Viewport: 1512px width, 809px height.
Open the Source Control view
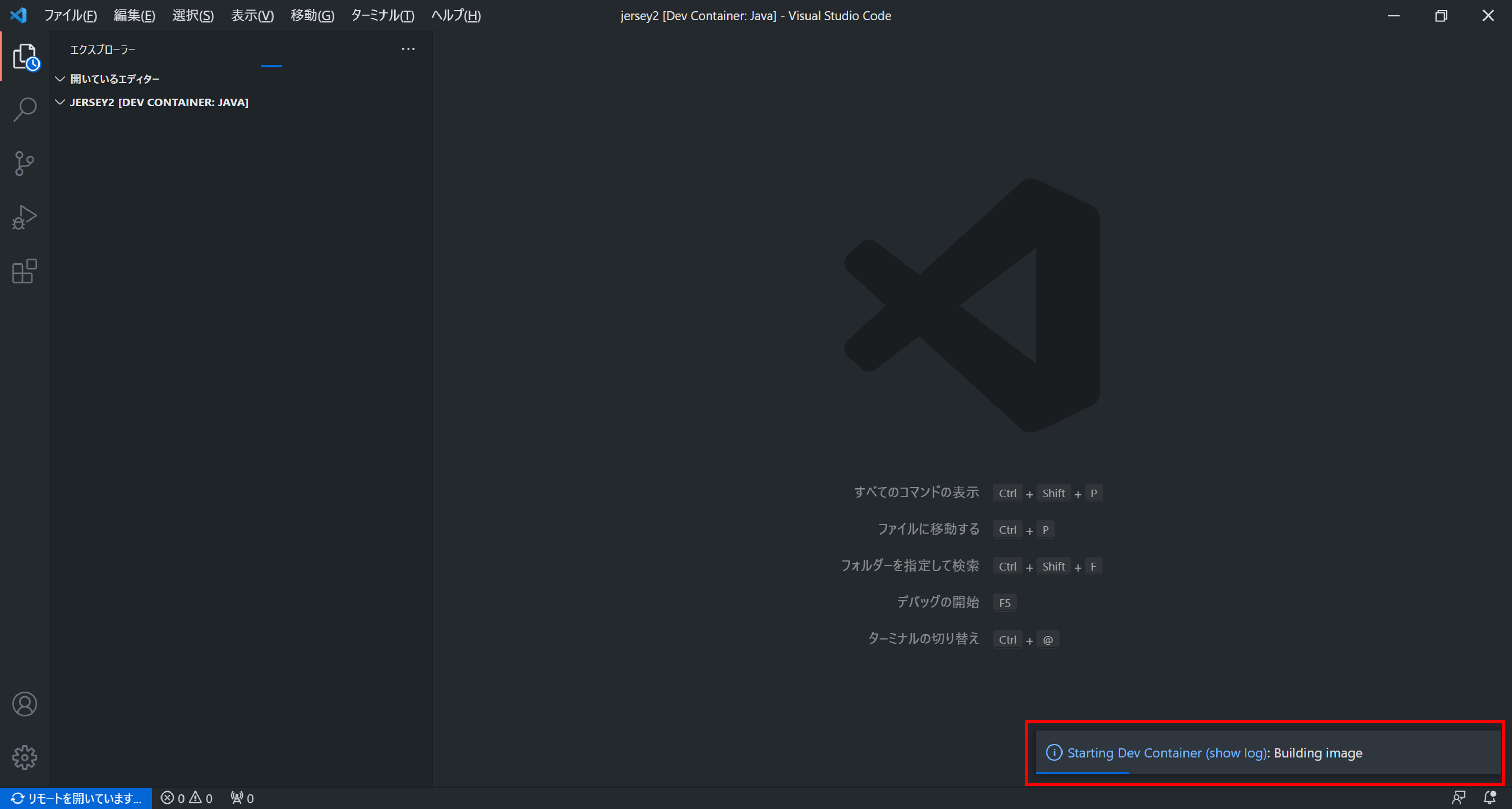coord(25,164)
